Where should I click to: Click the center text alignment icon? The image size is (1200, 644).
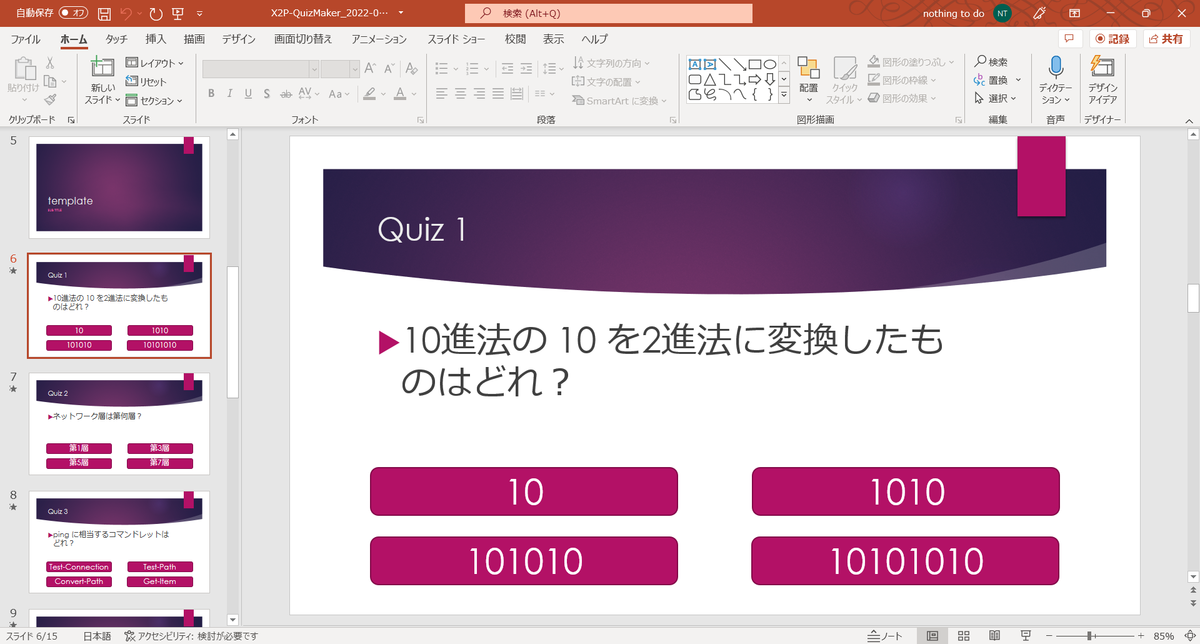(460, 93)
